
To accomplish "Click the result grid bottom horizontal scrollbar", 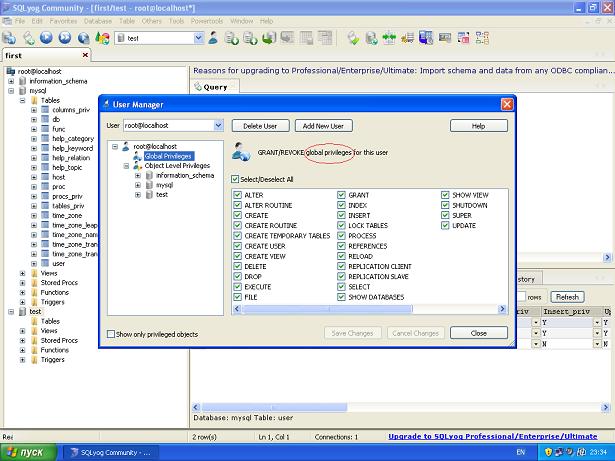I will [275, 407].
